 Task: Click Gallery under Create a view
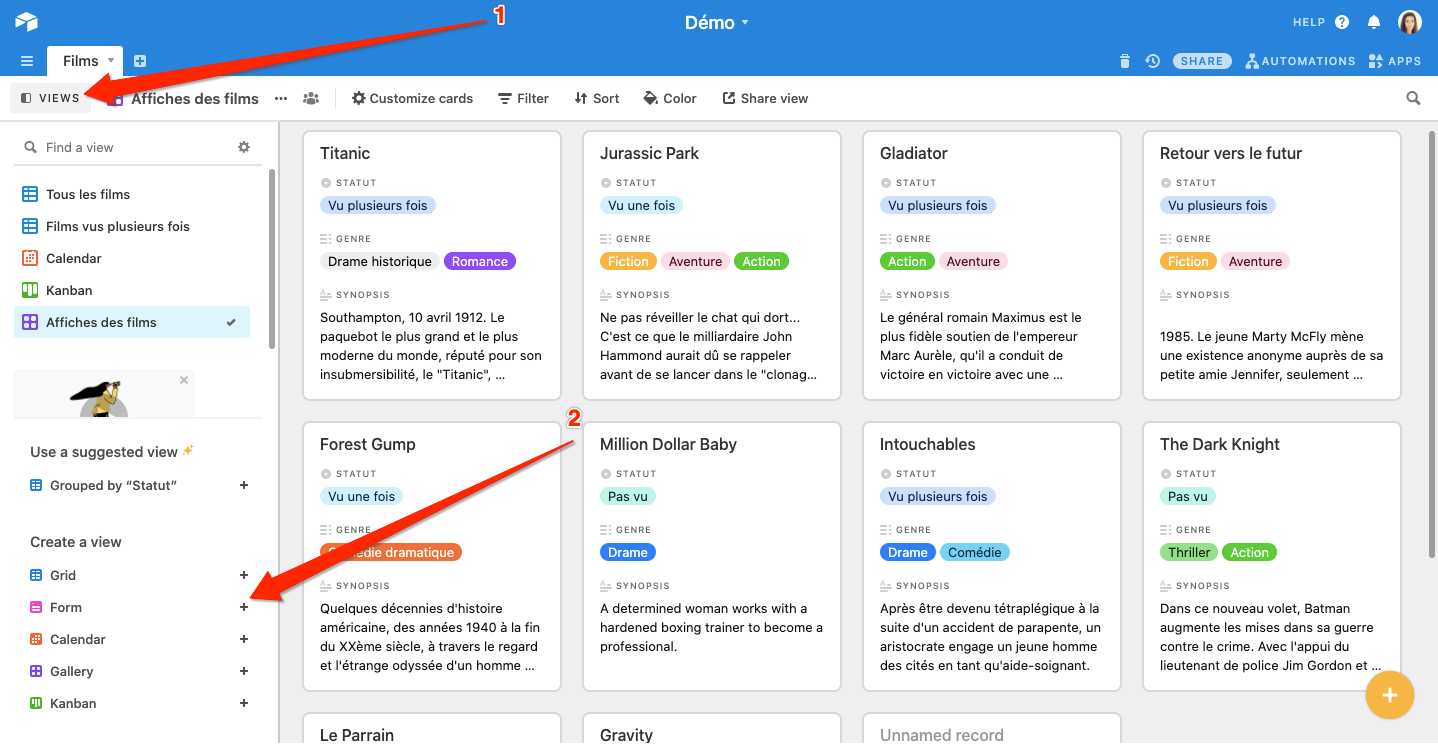click(72, 671)
